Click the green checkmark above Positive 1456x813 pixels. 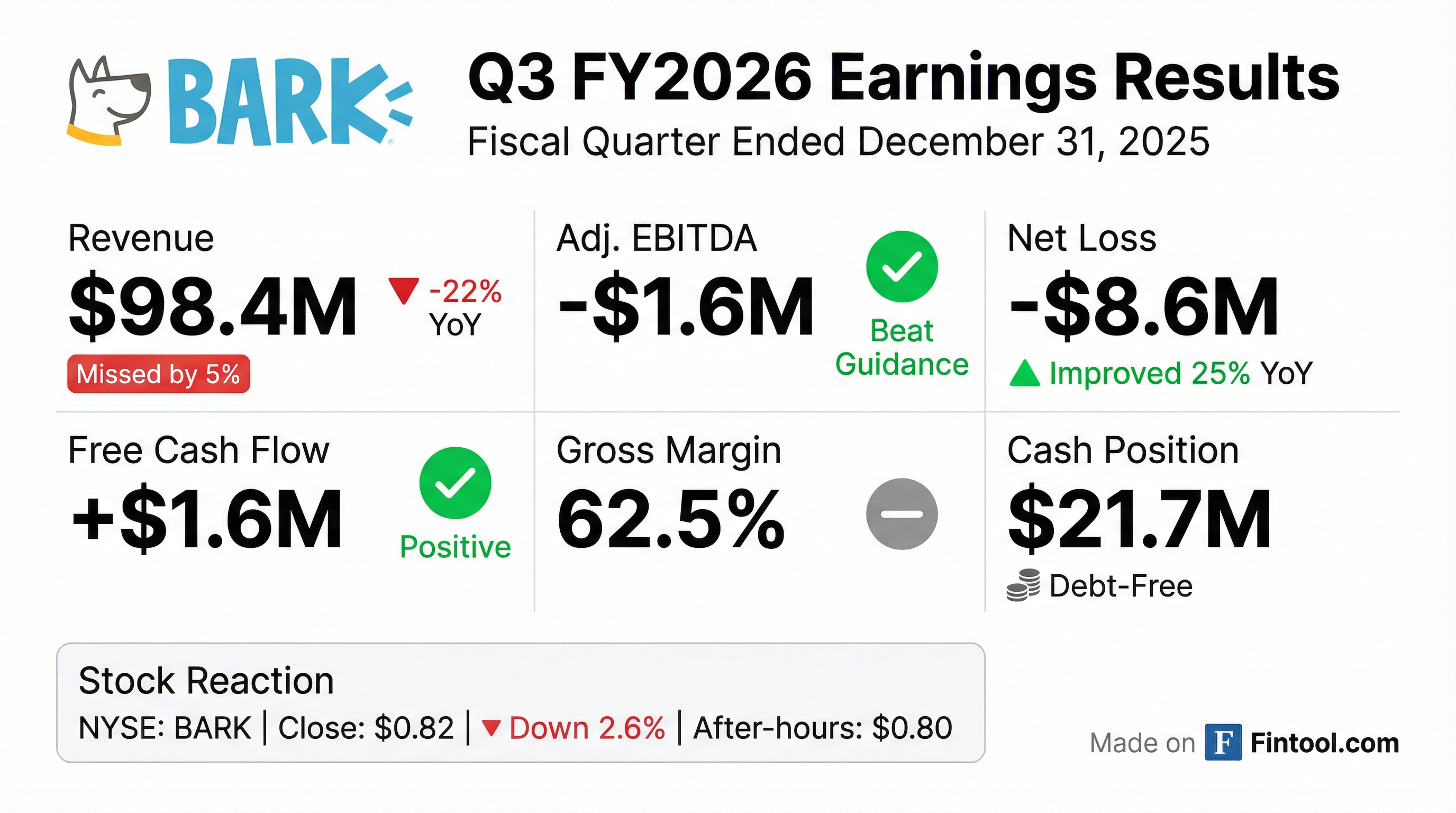click(x=455, y=483)
